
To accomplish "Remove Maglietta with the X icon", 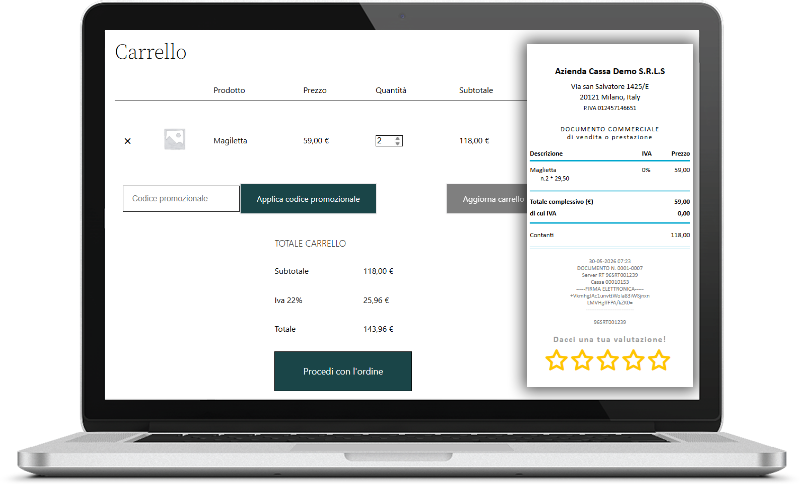I will 128,141.
